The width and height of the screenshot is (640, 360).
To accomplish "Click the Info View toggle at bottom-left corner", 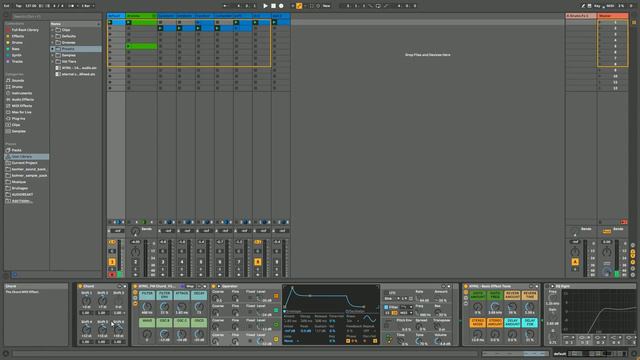I will point(6,353).
